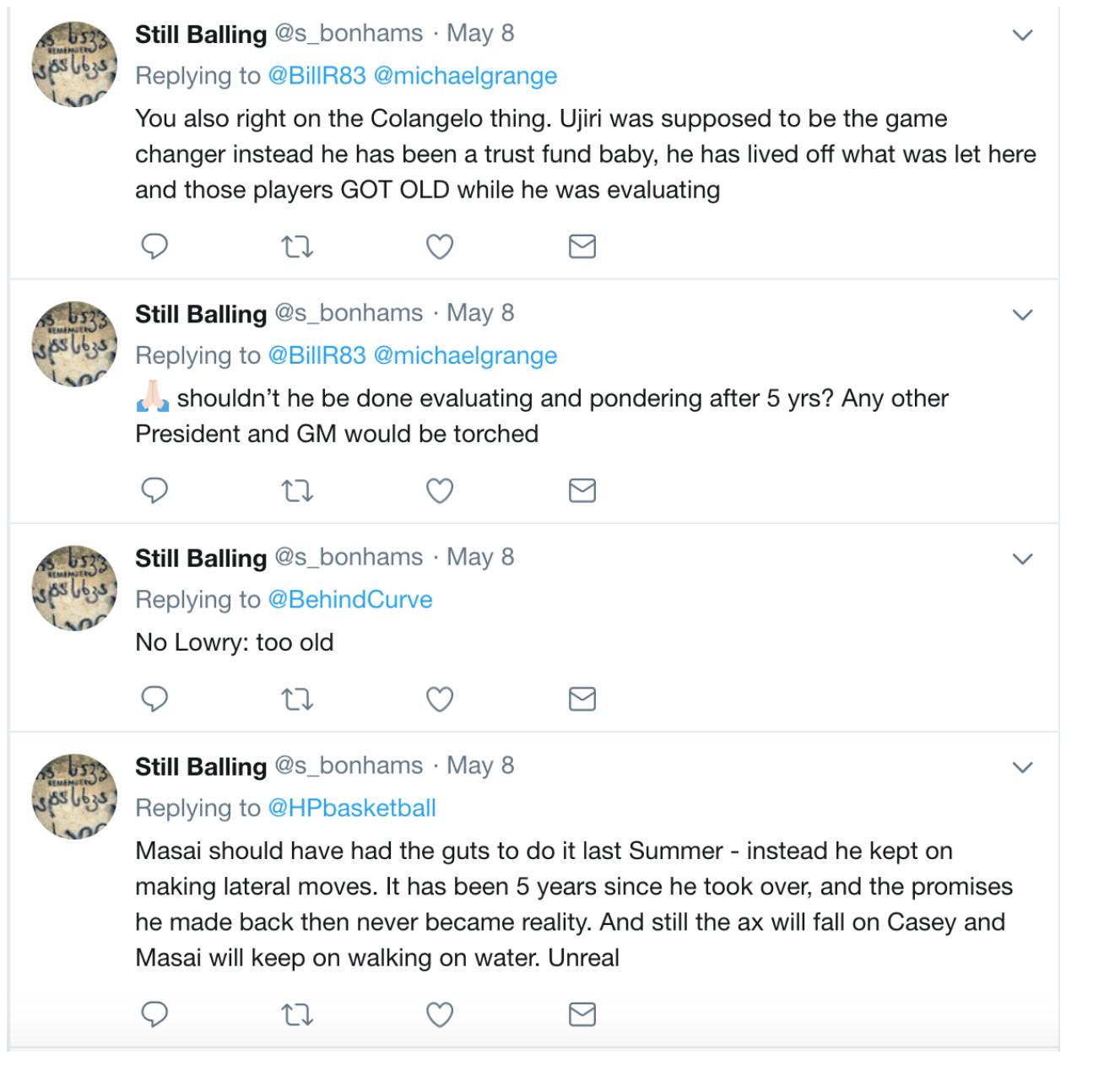Like the tweet about Ujiri trust fund baby
Screen dimensions: 1104x1092
pyautogui.click(x=439, y=246)
